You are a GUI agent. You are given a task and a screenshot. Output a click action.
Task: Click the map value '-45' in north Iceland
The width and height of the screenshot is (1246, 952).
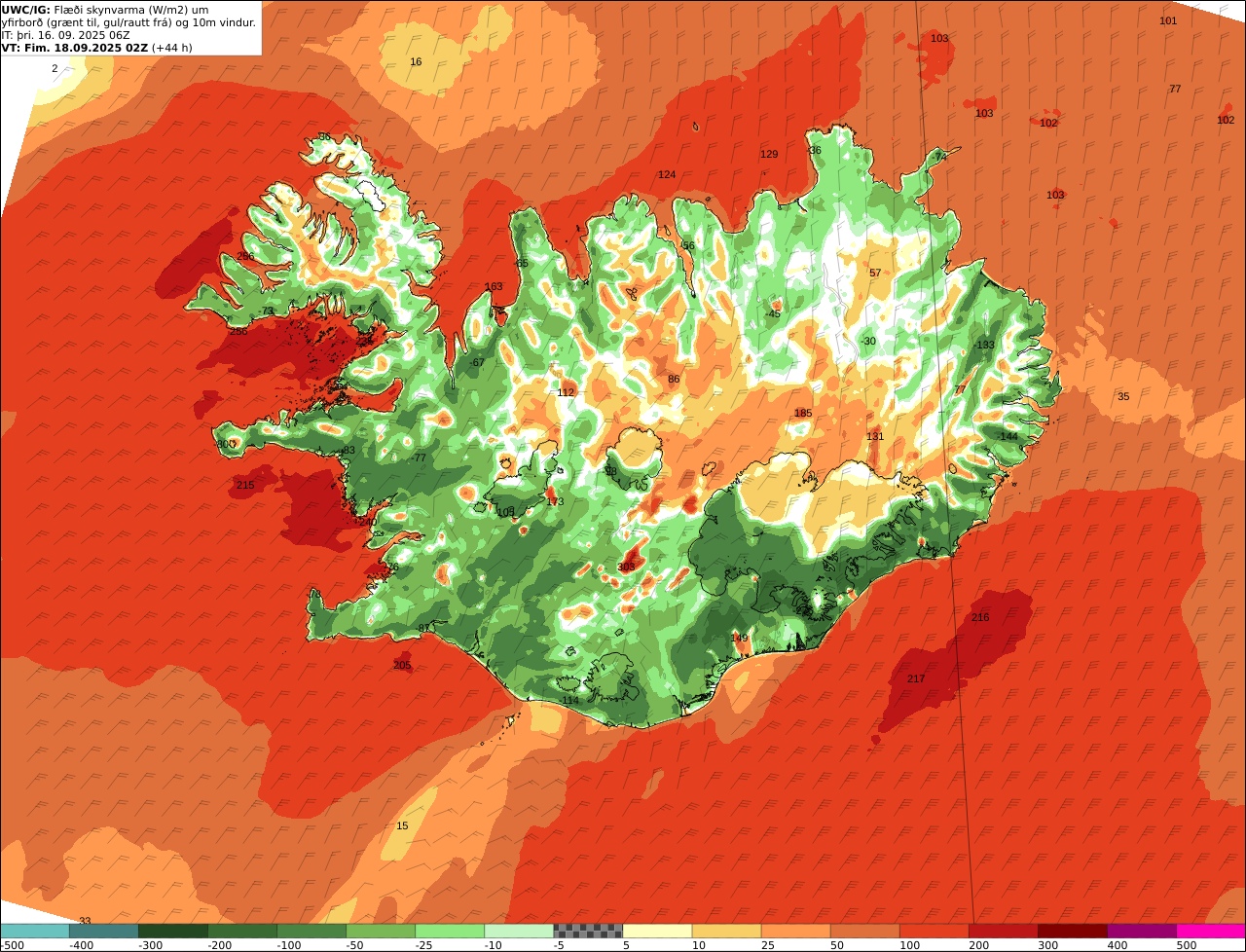773,314
